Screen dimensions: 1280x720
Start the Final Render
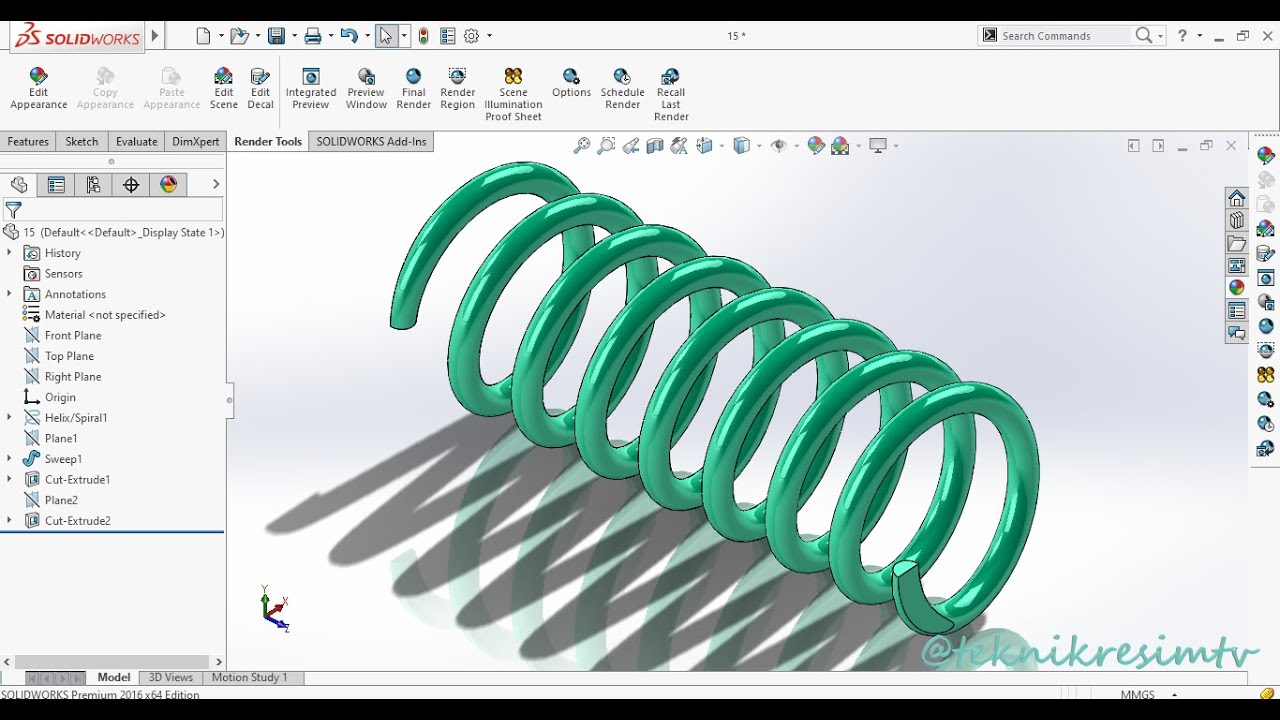[414, 89]
